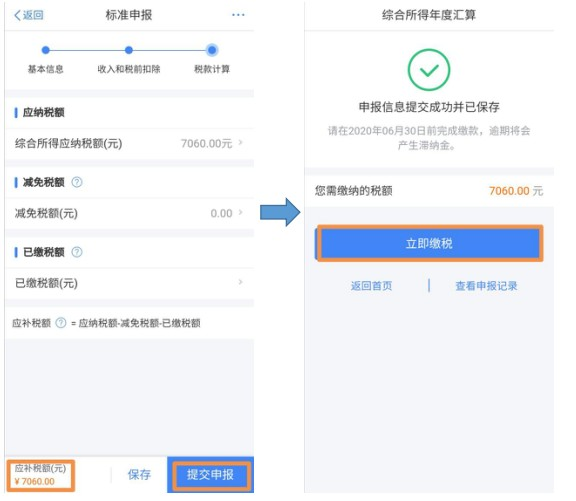Jump to 收入和税前扣除 step dot
The image size is (576, 501).
129,50
